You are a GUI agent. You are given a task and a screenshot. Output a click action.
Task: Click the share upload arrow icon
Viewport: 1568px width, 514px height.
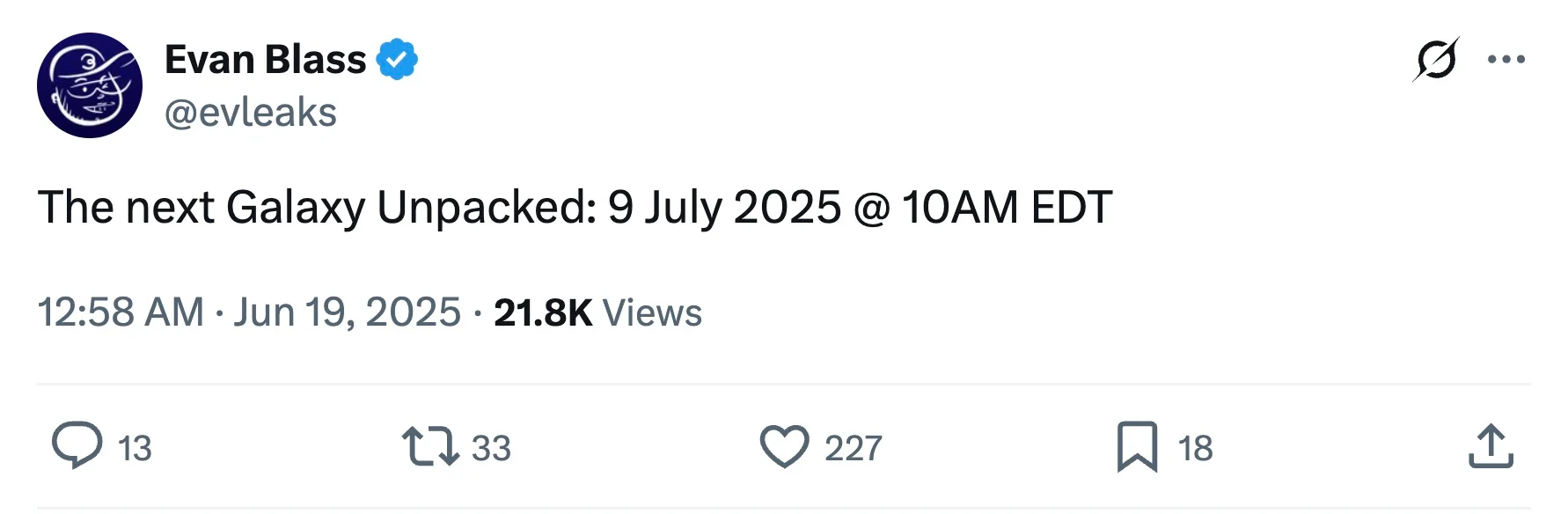point(1491,445)
